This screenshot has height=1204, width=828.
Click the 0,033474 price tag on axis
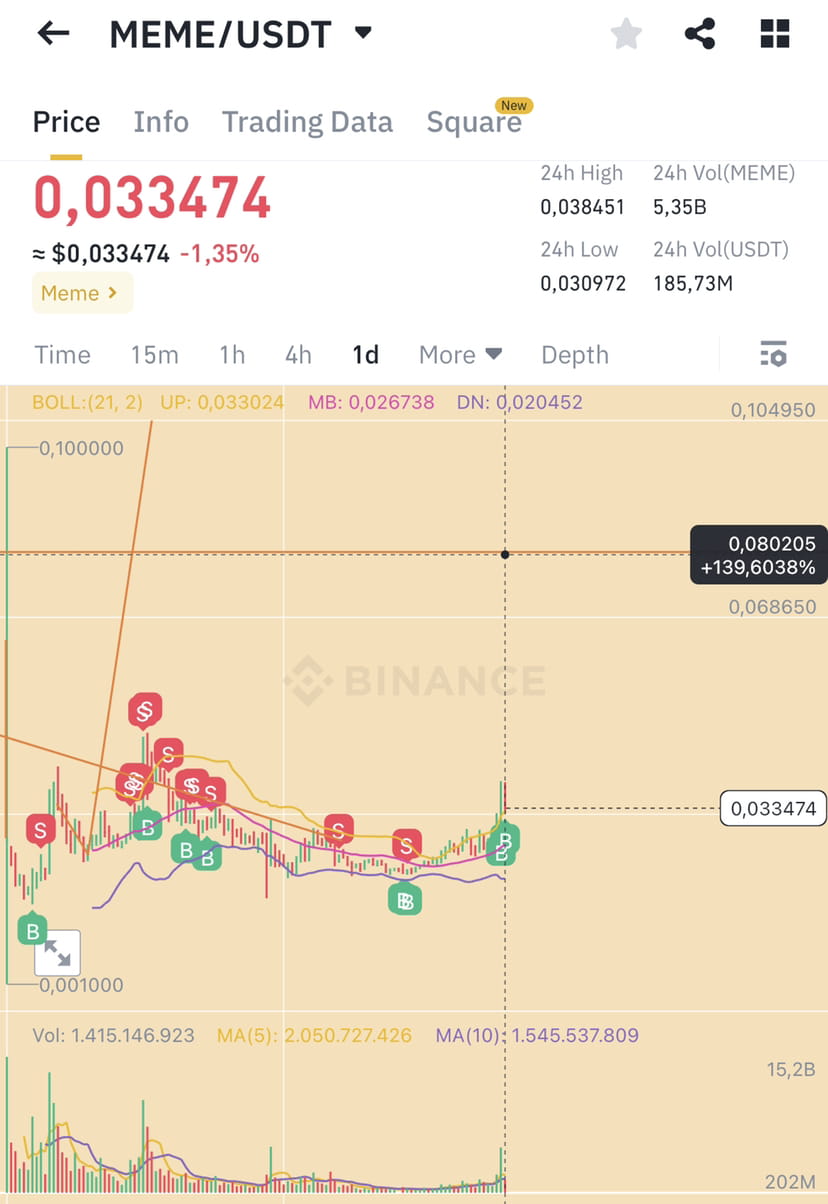(772, 808)
